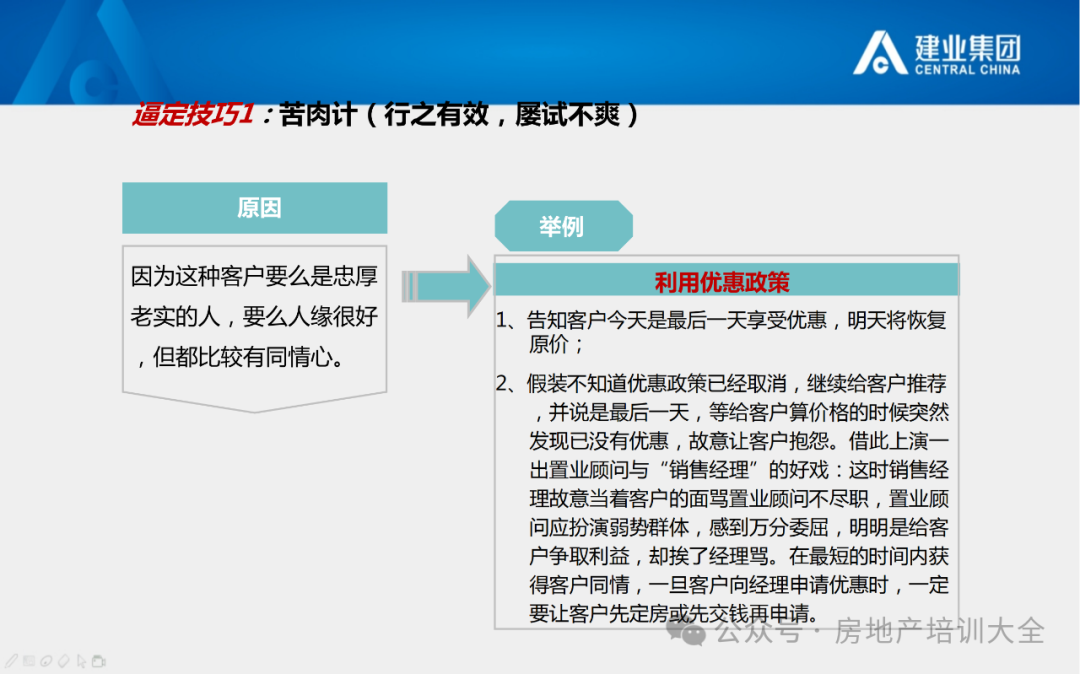Viewport: 1080px width, 674px height.
Task: Click title text 苦肉计（行之有效，屡试不爽）
Action: click(459, 114)
